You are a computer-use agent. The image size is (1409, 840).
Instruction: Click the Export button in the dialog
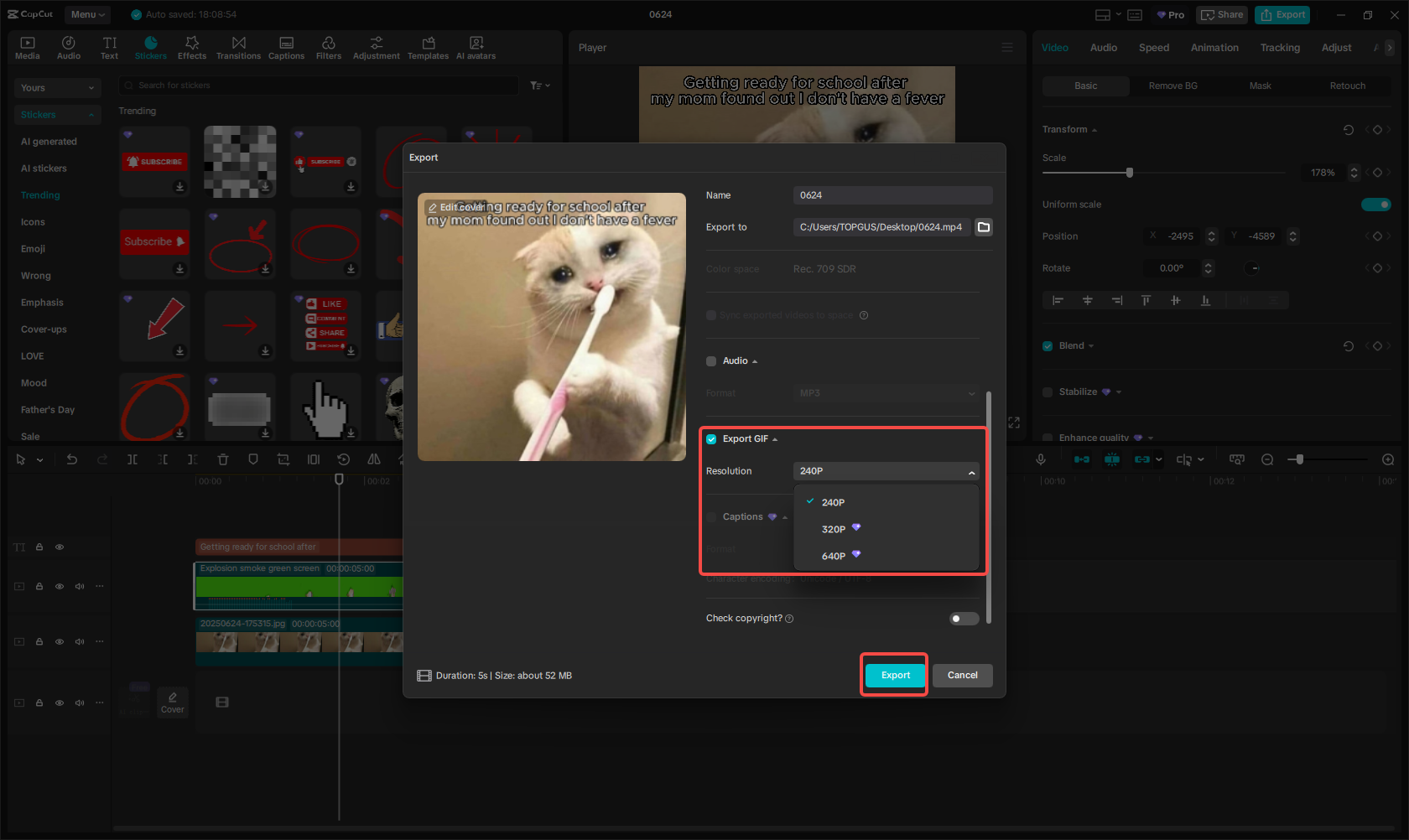pos(894,675)
